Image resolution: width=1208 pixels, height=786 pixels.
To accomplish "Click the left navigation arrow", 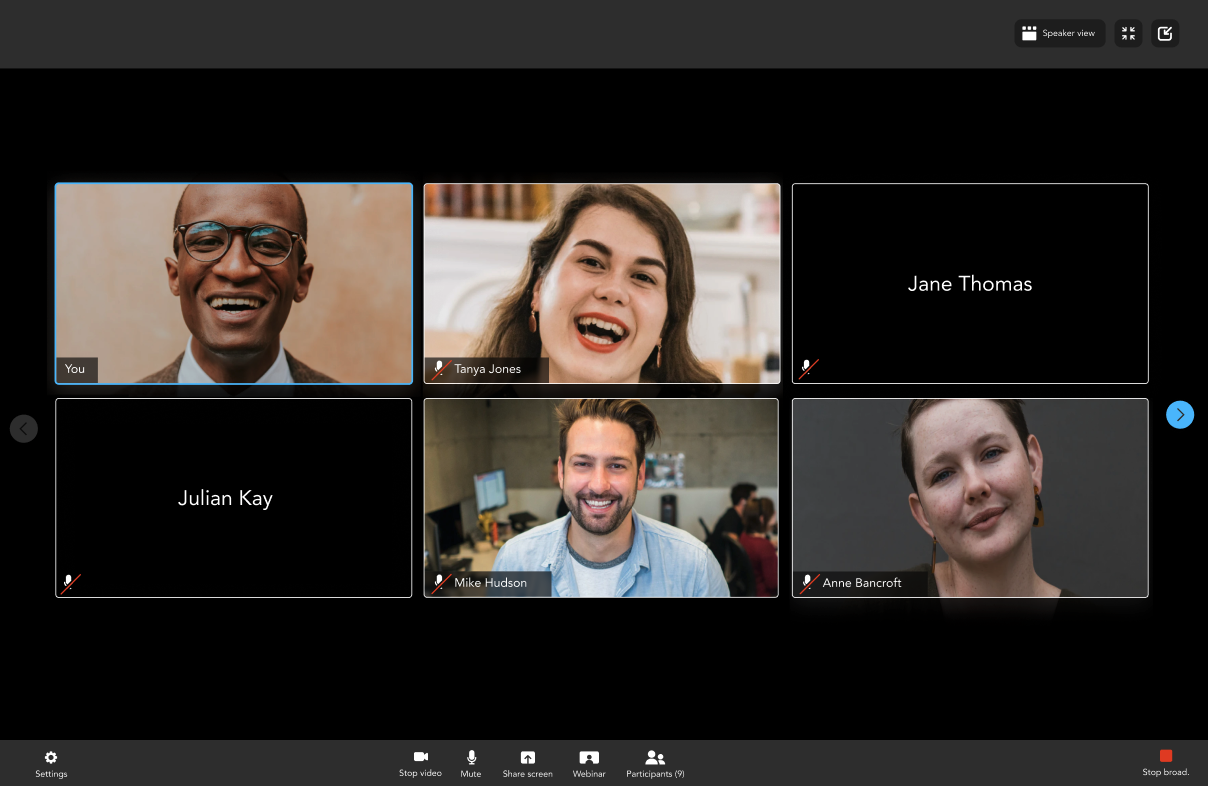I will [x=24, y=428].
